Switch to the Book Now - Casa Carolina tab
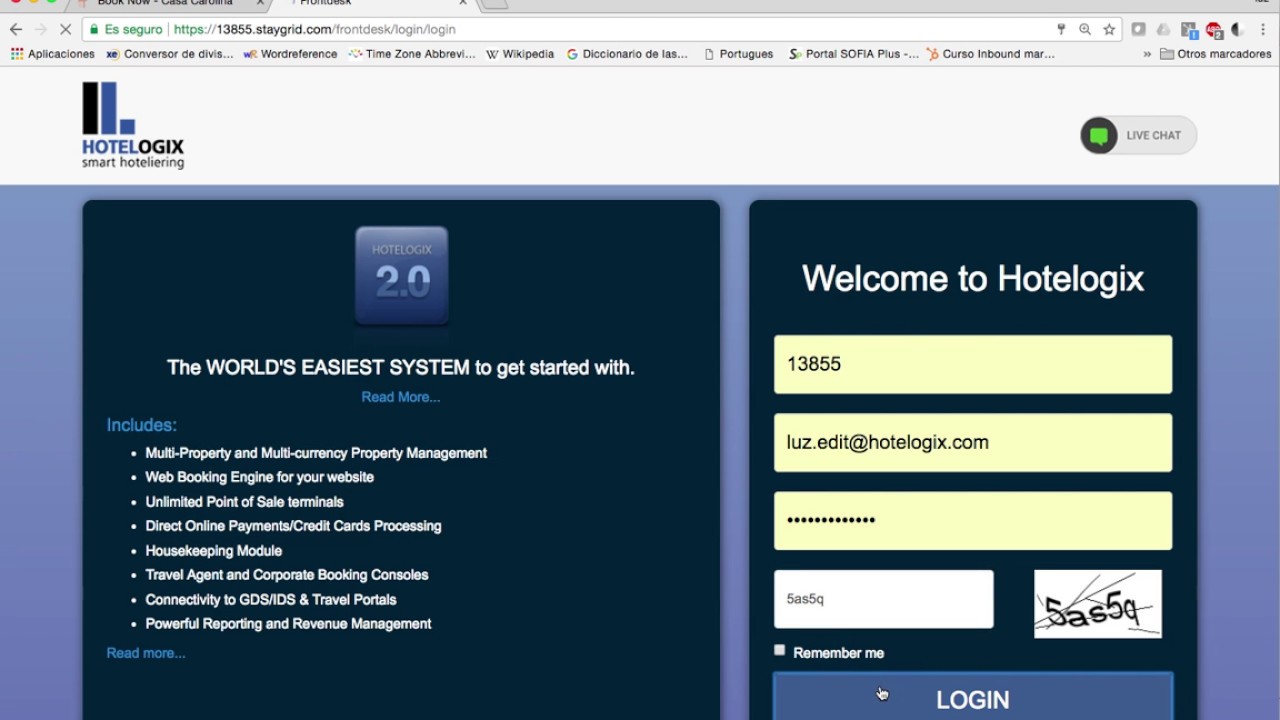This screenshot has width=1280, height=720. [165, 4]
